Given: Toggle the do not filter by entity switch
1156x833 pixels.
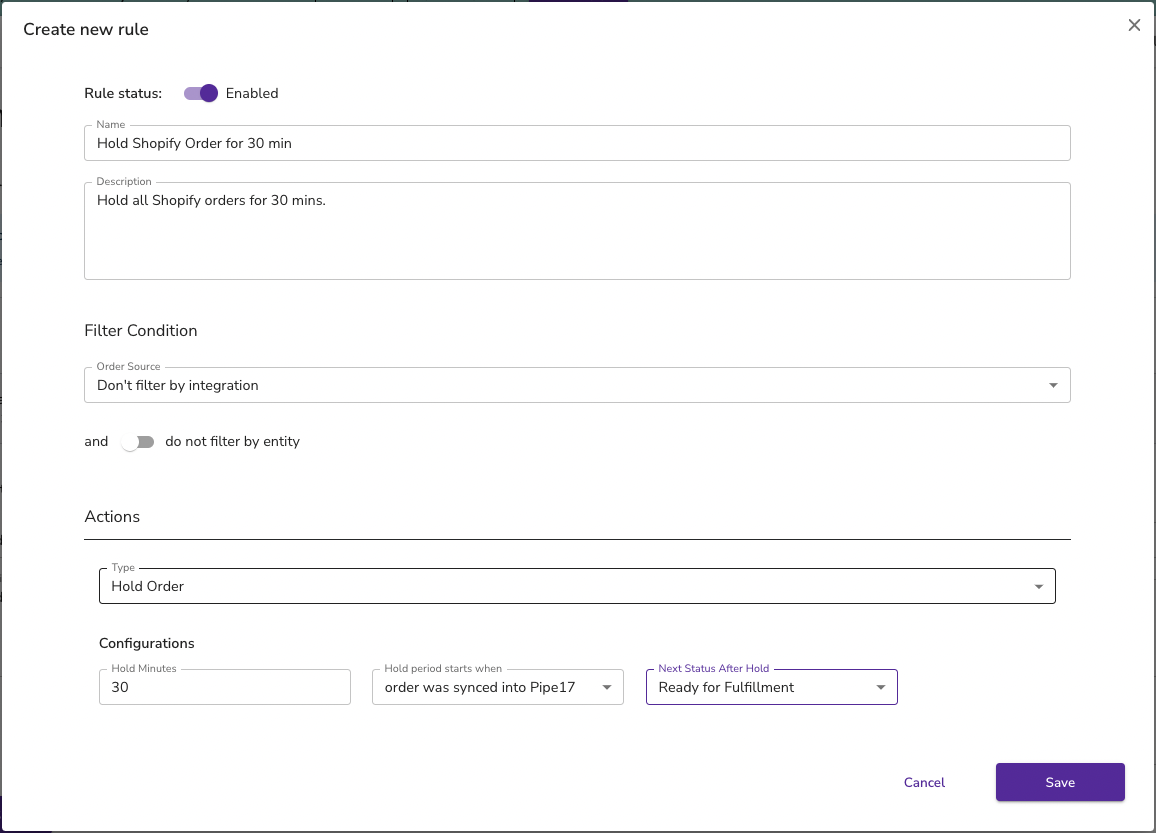Looking at the screenshot, I should coord(138,442).
